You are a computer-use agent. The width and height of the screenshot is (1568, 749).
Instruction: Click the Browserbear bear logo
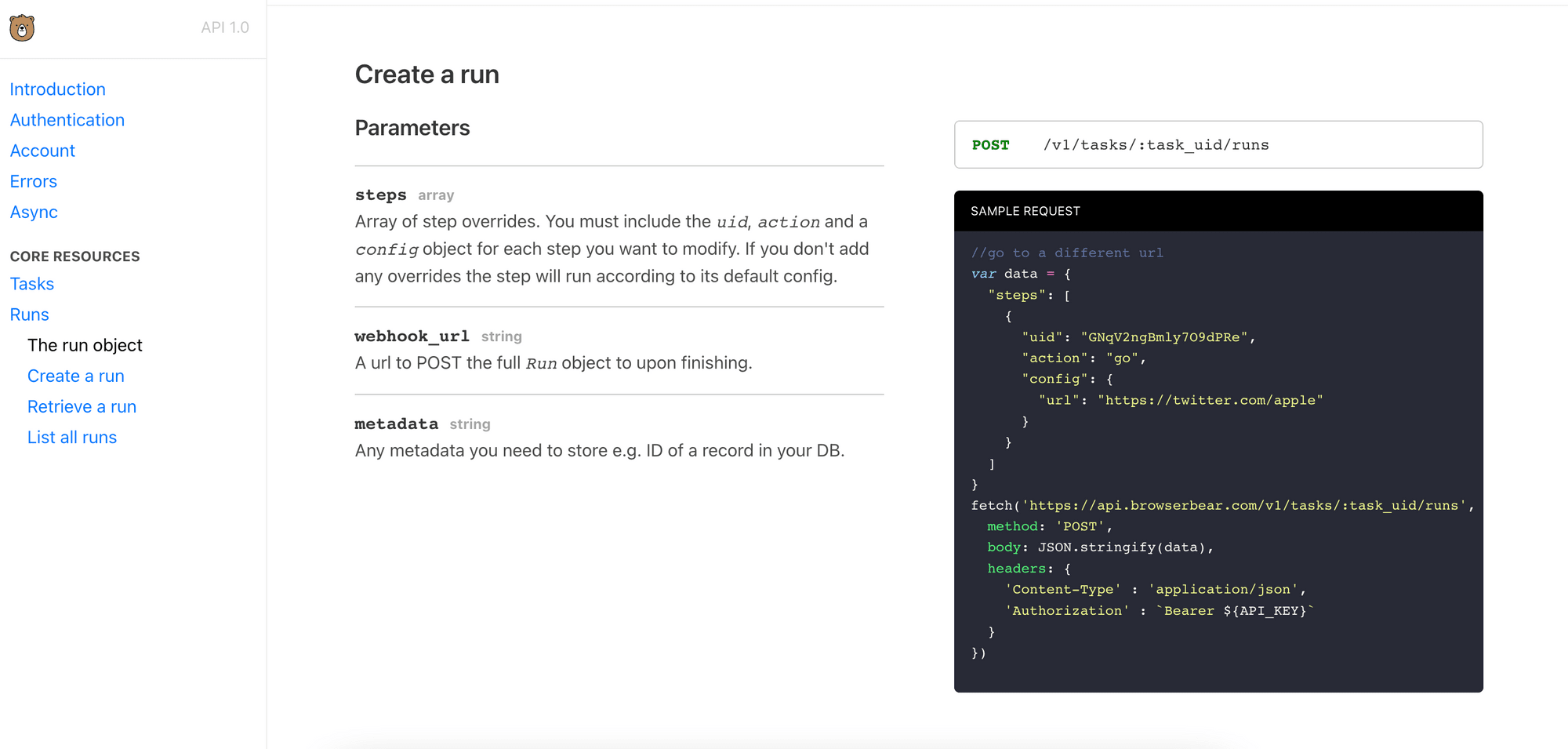(22, 28)
